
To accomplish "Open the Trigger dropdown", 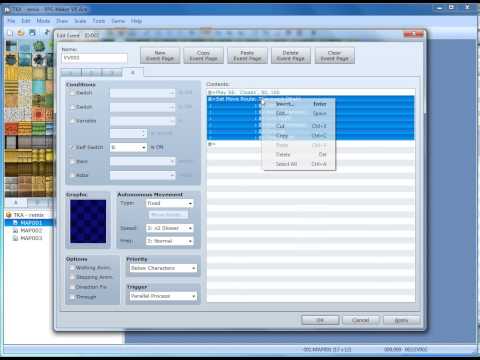I will (163, 296).
